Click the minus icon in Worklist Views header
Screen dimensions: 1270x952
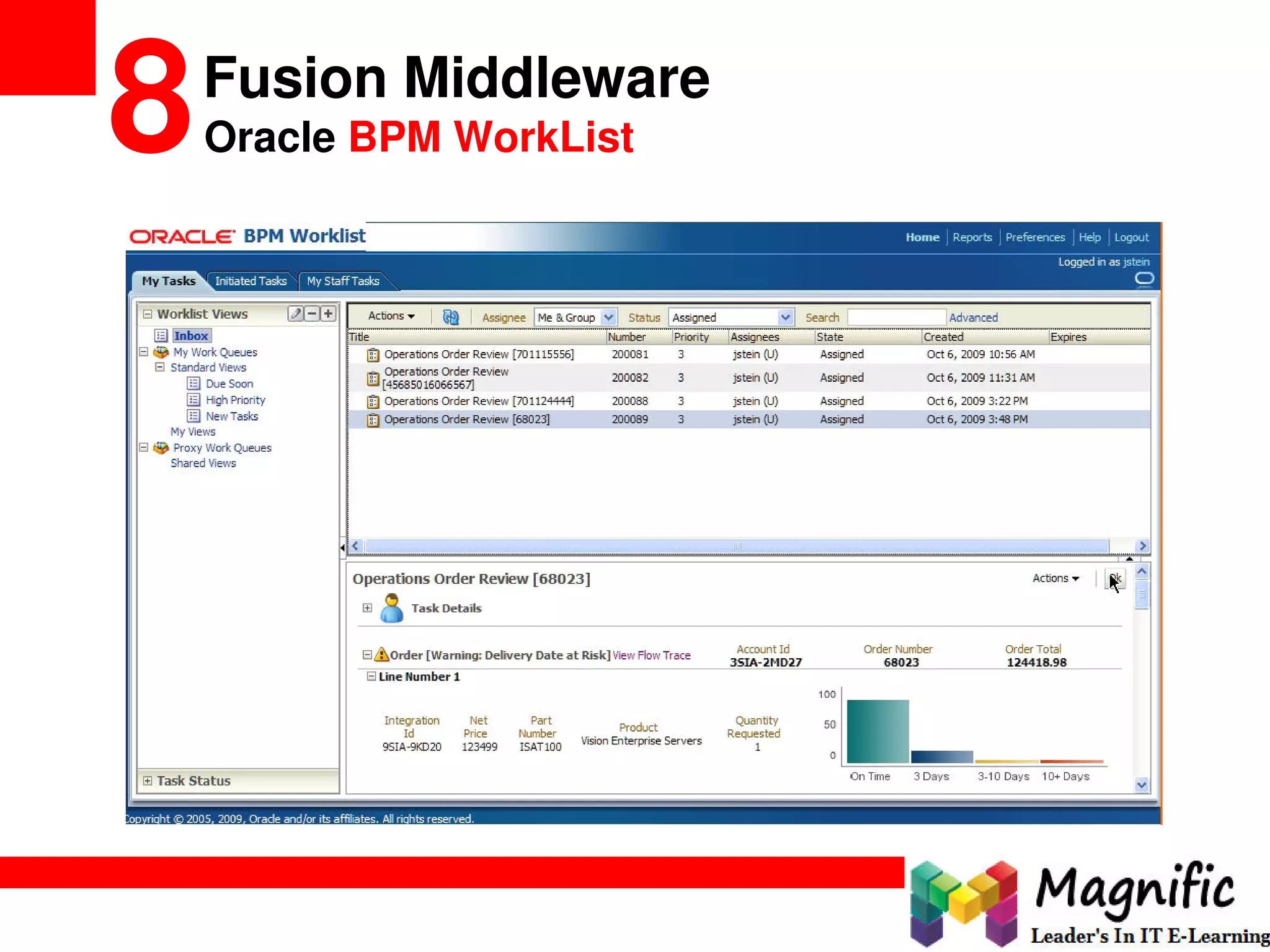coord(312,314)
